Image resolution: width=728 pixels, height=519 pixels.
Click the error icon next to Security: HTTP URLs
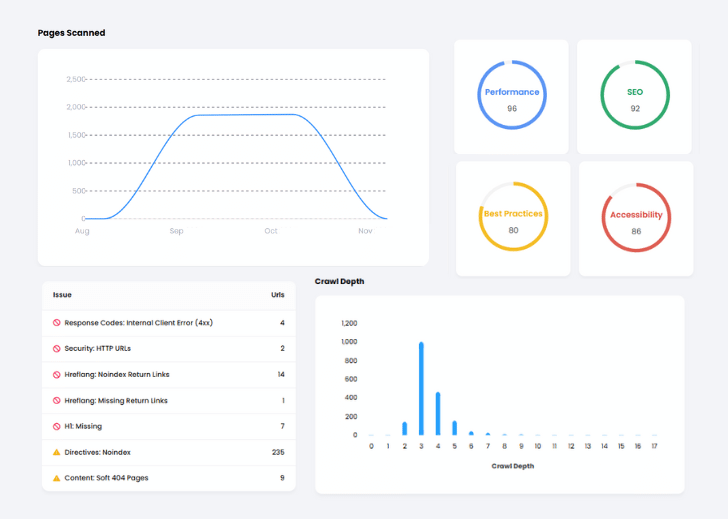tap(57, 349)
